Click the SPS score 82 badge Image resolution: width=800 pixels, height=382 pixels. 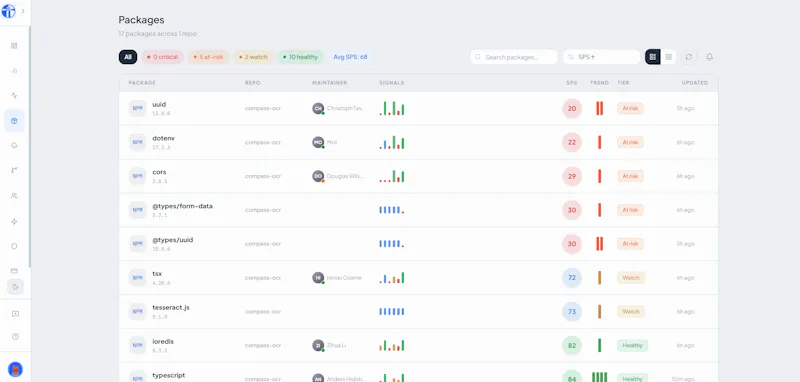coord(572,345)
